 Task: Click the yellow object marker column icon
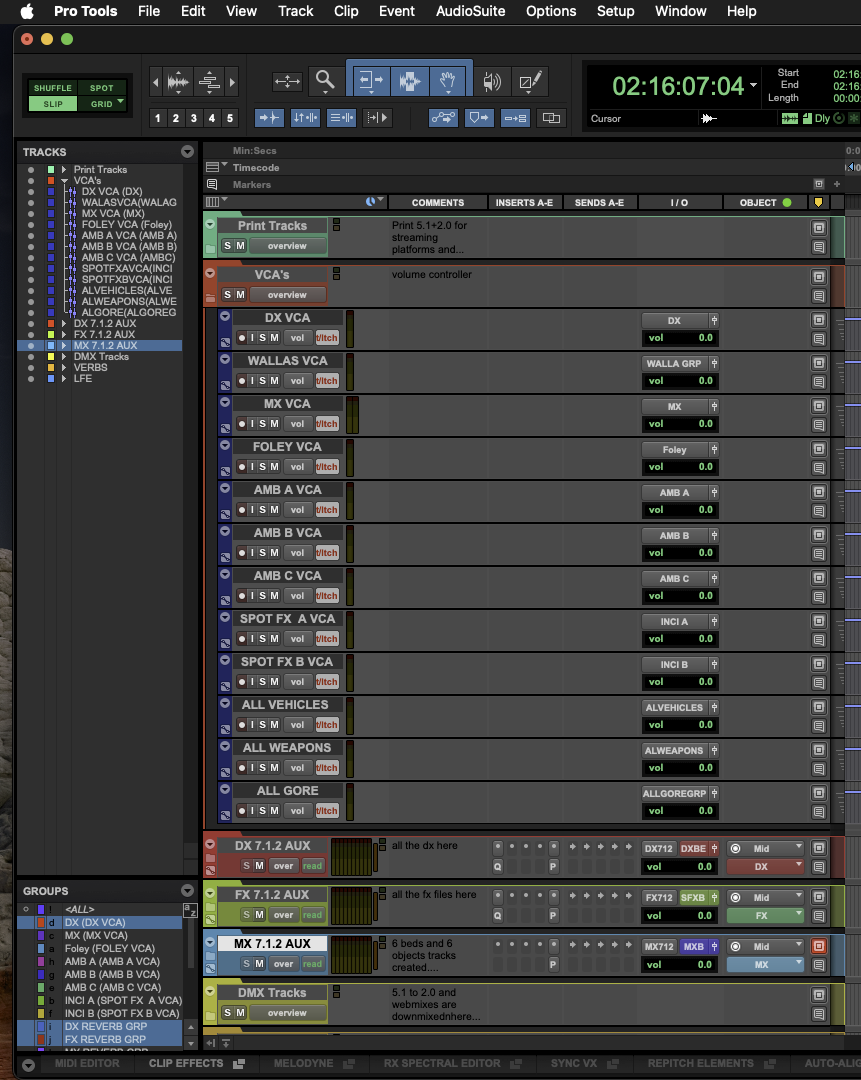click(x=818, y=202)
